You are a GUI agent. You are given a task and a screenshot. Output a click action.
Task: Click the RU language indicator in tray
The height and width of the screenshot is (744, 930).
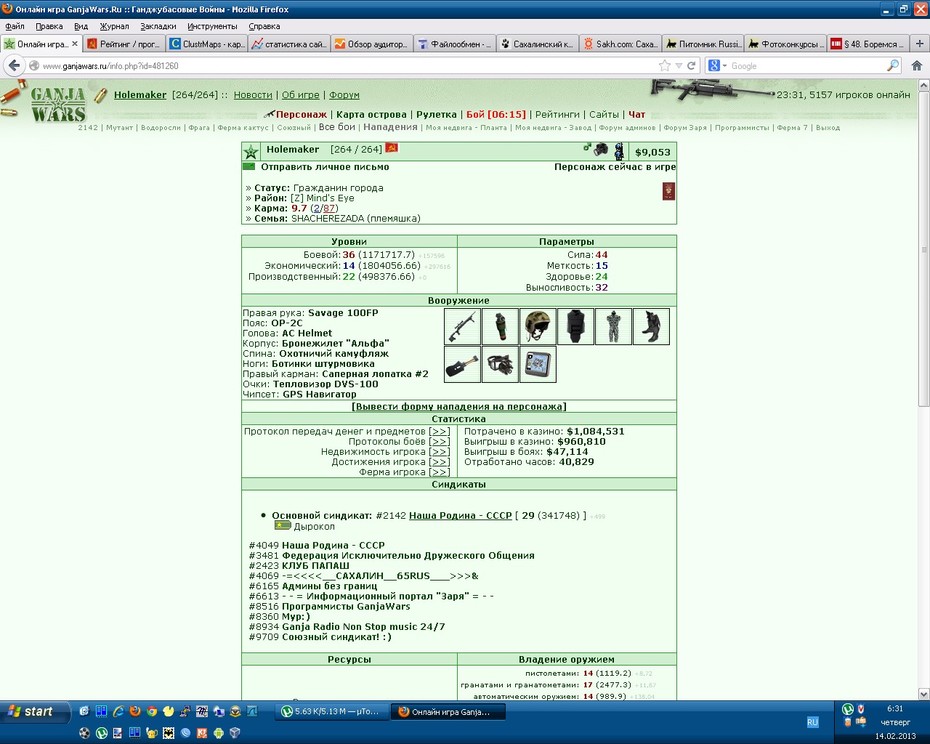click(812, 721)
